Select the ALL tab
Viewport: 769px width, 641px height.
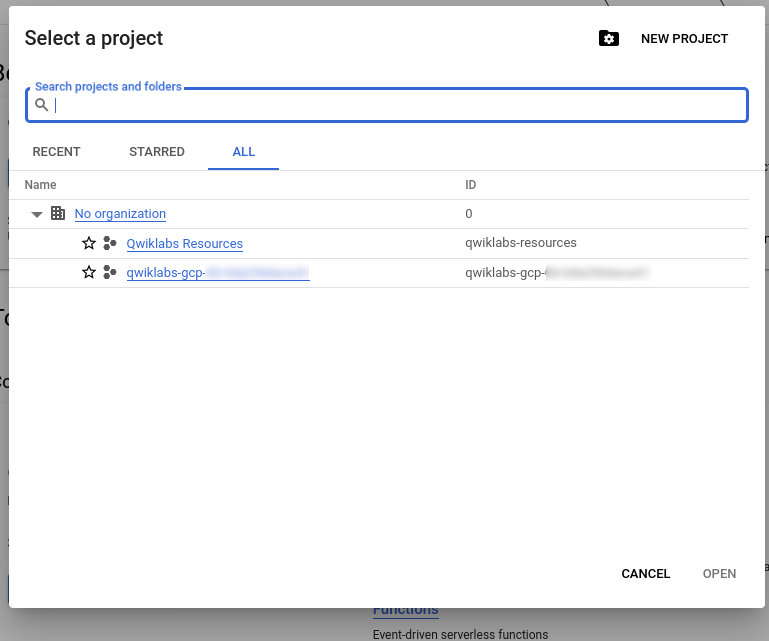point(244,152)
